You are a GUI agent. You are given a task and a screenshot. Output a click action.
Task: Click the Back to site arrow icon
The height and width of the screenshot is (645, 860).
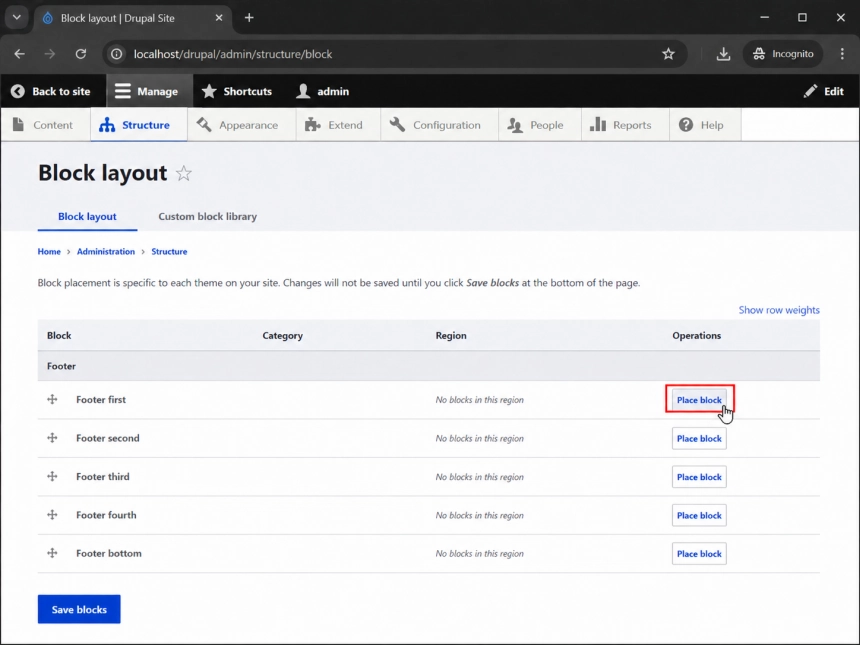pos(18,91)
